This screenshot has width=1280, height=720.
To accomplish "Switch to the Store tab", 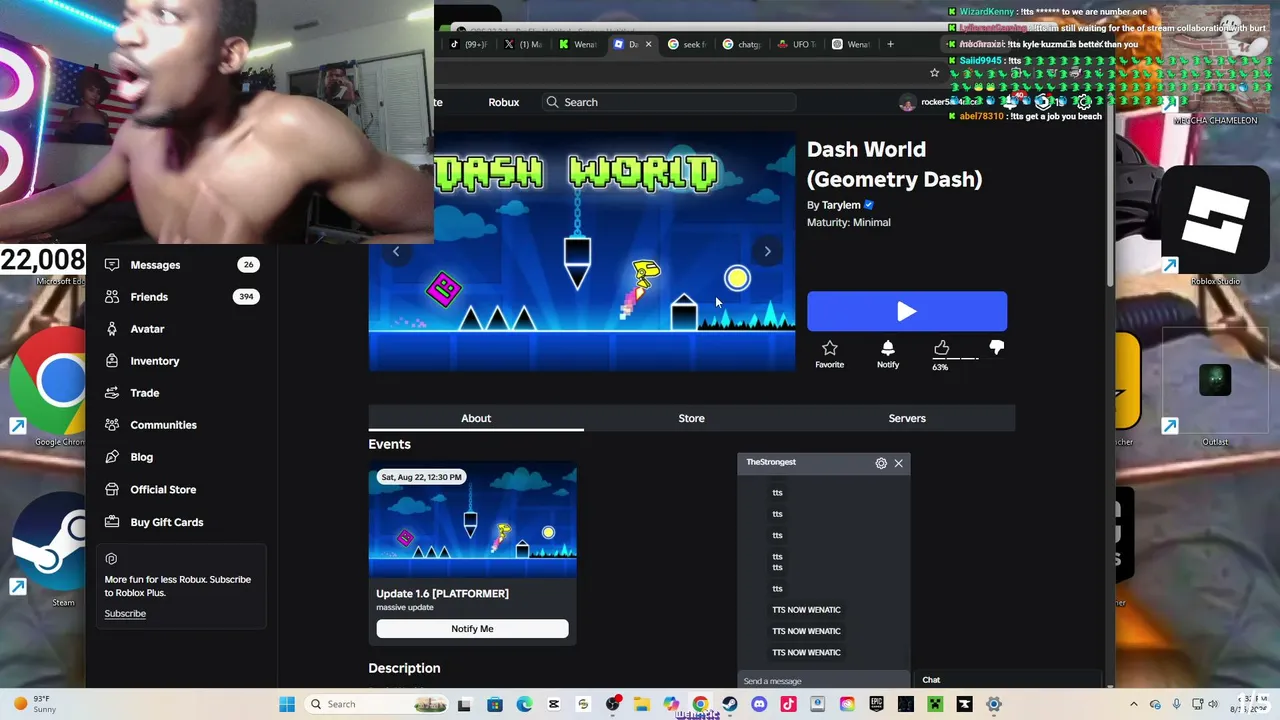I will click(x=692, y=418).
